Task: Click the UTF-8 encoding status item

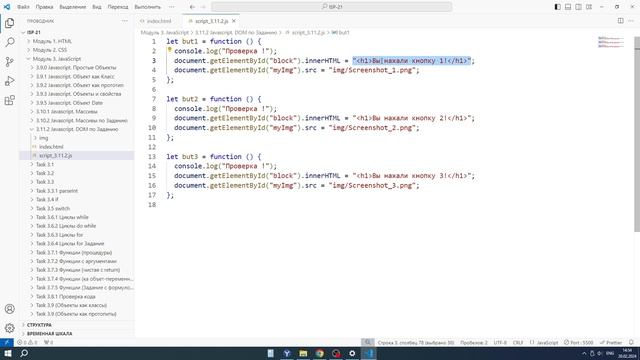Action: (500, 342)
